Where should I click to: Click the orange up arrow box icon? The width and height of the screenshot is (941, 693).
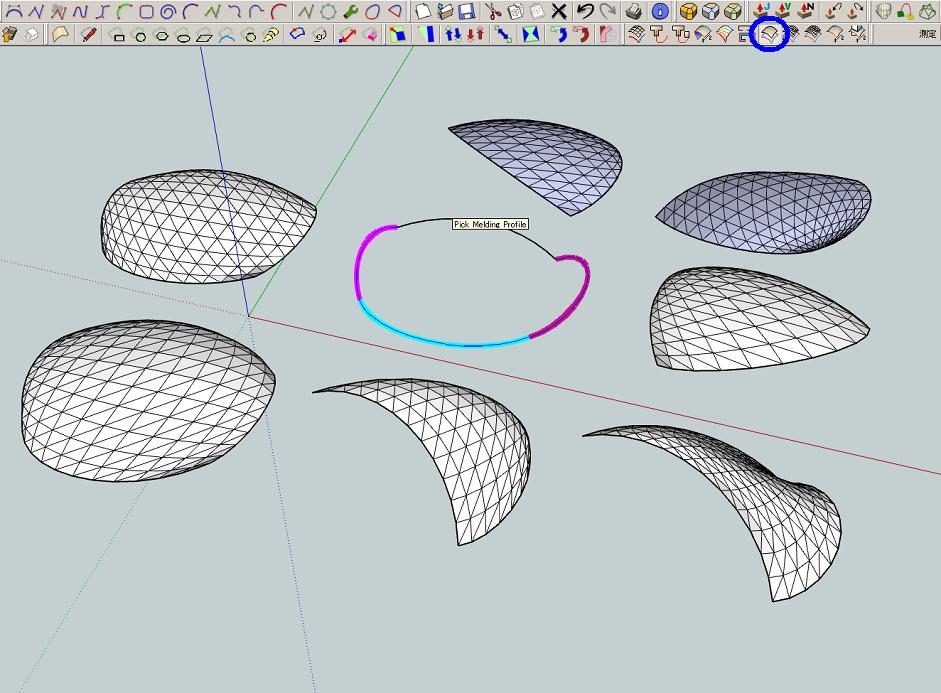click(10, 34)
